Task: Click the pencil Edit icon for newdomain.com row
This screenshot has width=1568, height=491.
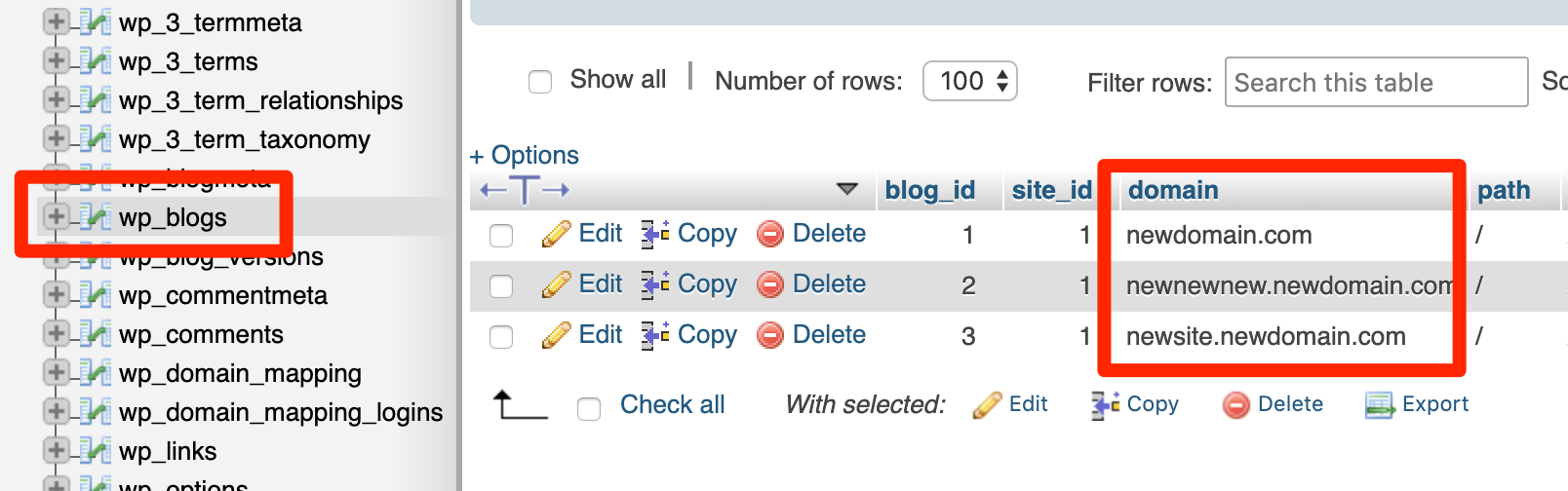Action: pyautogui.click(x=556, y=234)
